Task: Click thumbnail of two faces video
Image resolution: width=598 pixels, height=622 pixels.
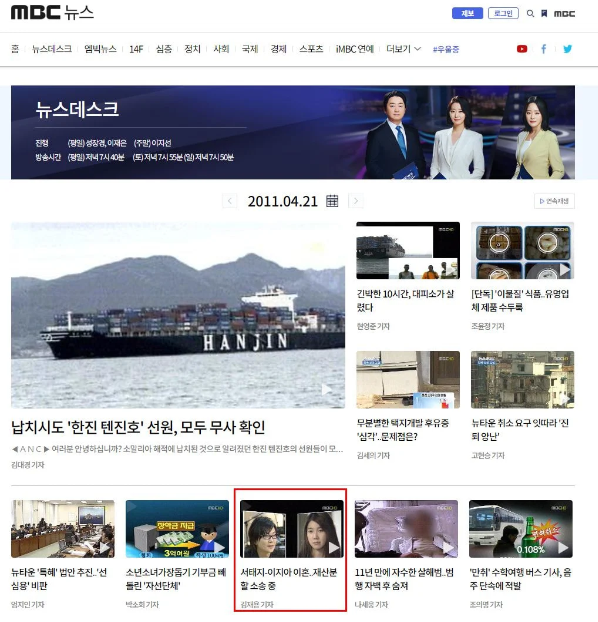Action: click(292, 529)
